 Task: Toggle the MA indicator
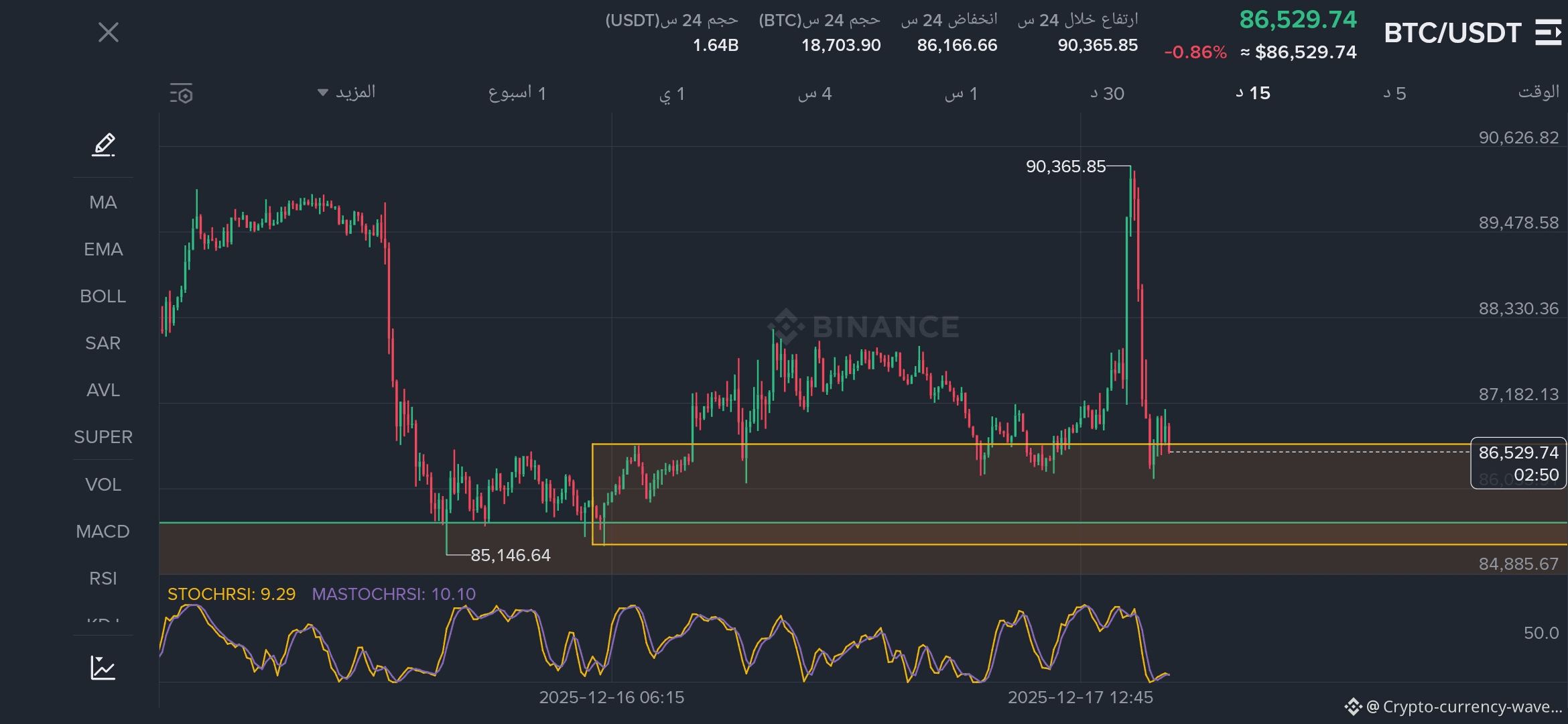(103, 202)
